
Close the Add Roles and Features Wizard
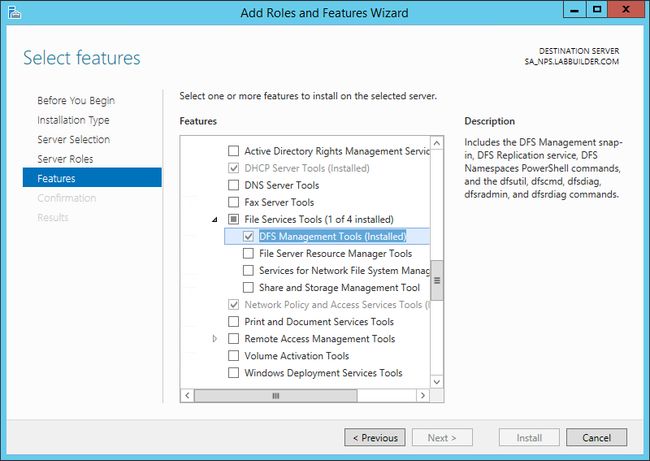626,10
